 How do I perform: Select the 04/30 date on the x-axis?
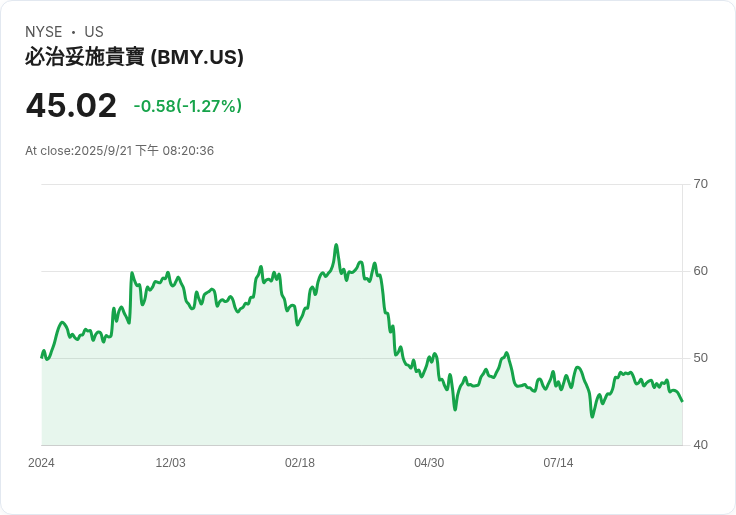point(429,463)
